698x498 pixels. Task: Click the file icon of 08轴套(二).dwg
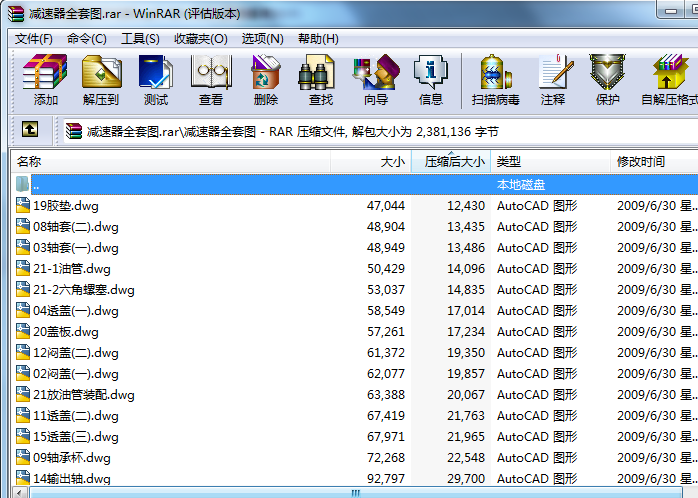[23, 226]
